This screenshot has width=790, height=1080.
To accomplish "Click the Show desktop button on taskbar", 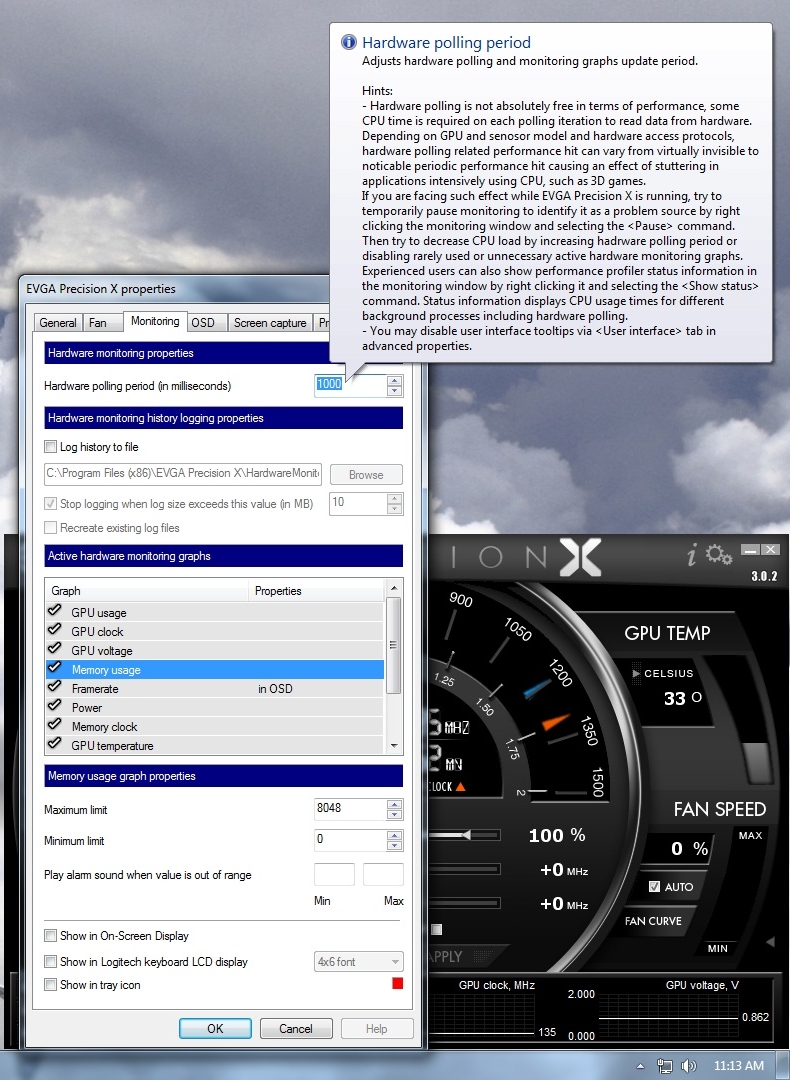I will (x=783, y=1066).
